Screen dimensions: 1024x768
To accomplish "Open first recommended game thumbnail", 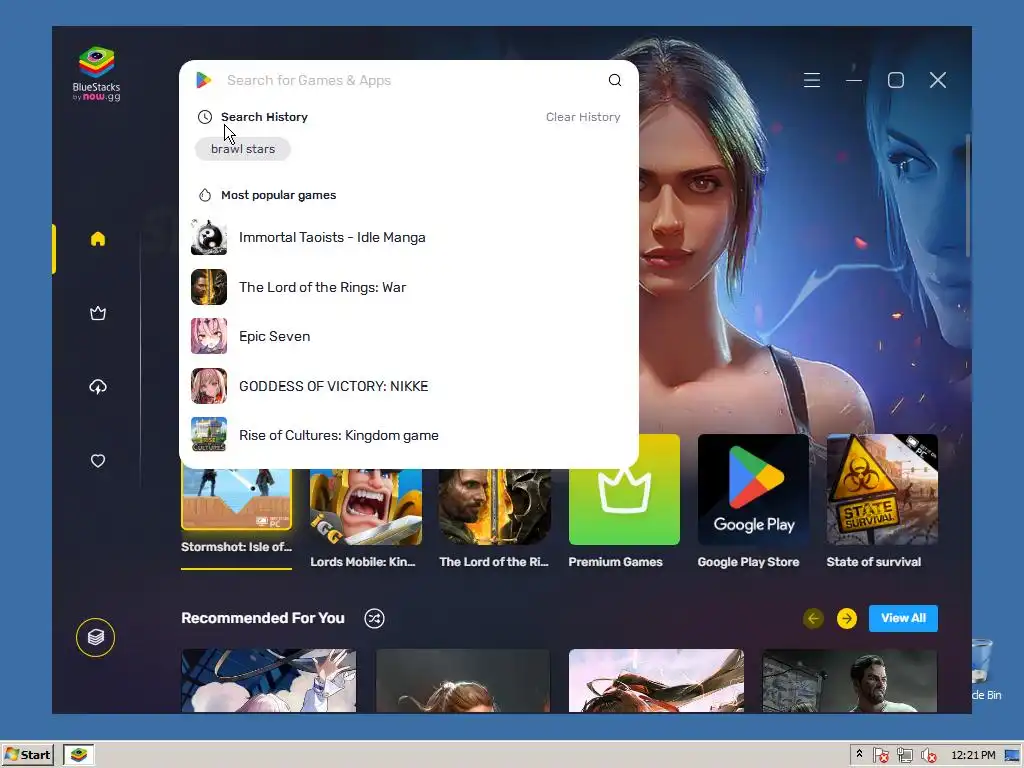I will tap(269, 680).
